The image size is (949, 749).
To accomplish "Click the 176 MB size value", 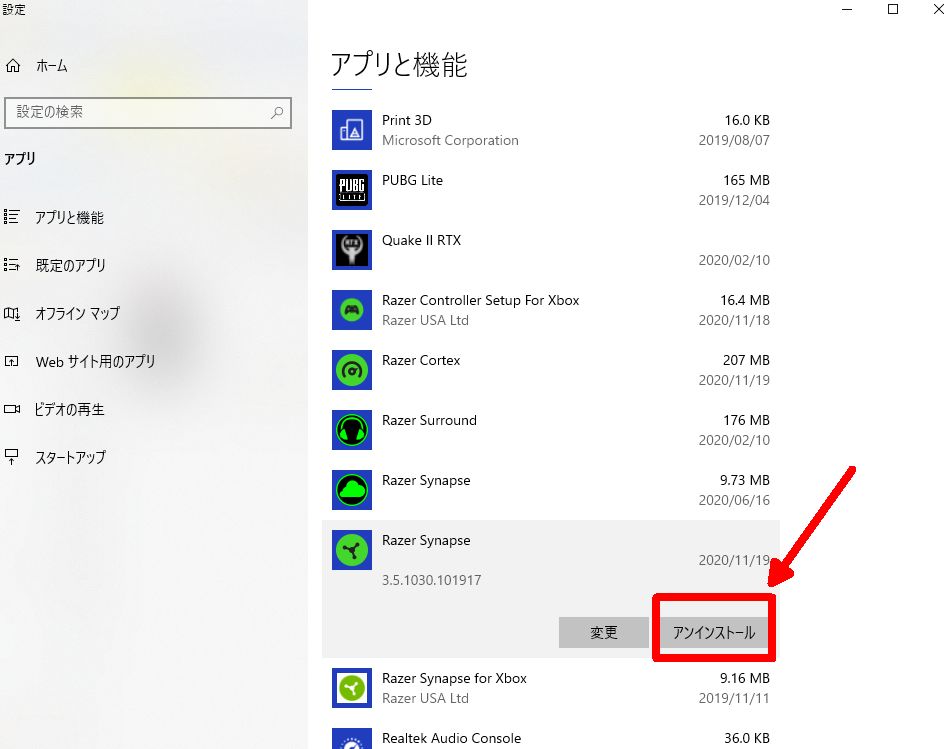I will pos(746,420).
